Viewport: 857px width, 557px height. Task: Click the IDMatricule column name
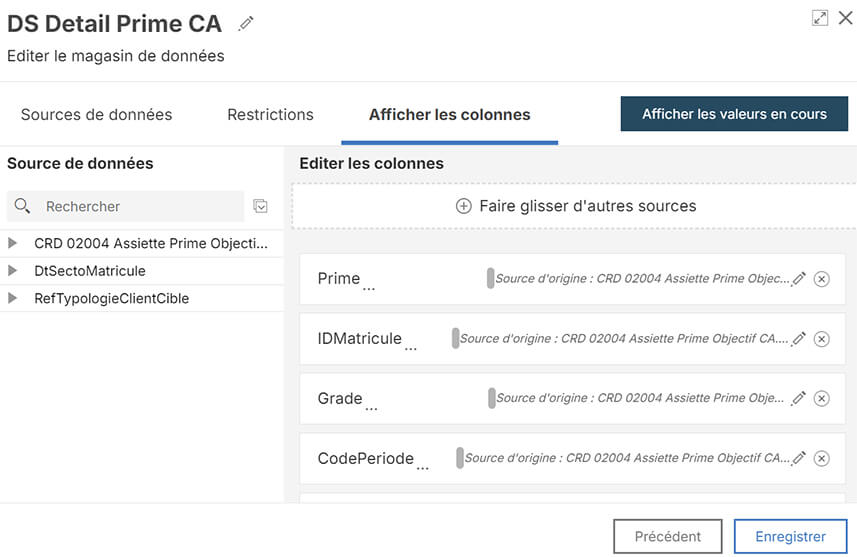coord(360,338)
